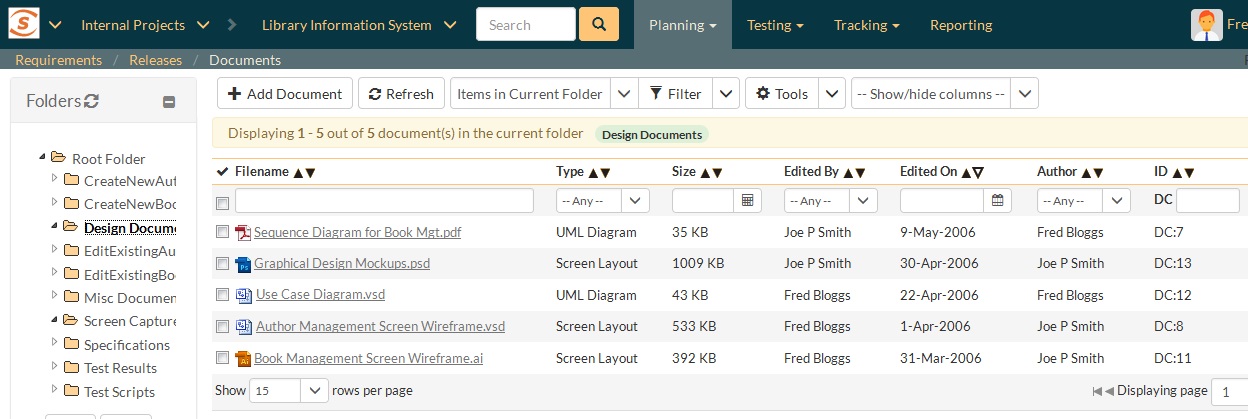Select the Use Case Diagram.vsd checkbox
The width and height of the screenshot is (1248, 419).
(x=223, y=295)
